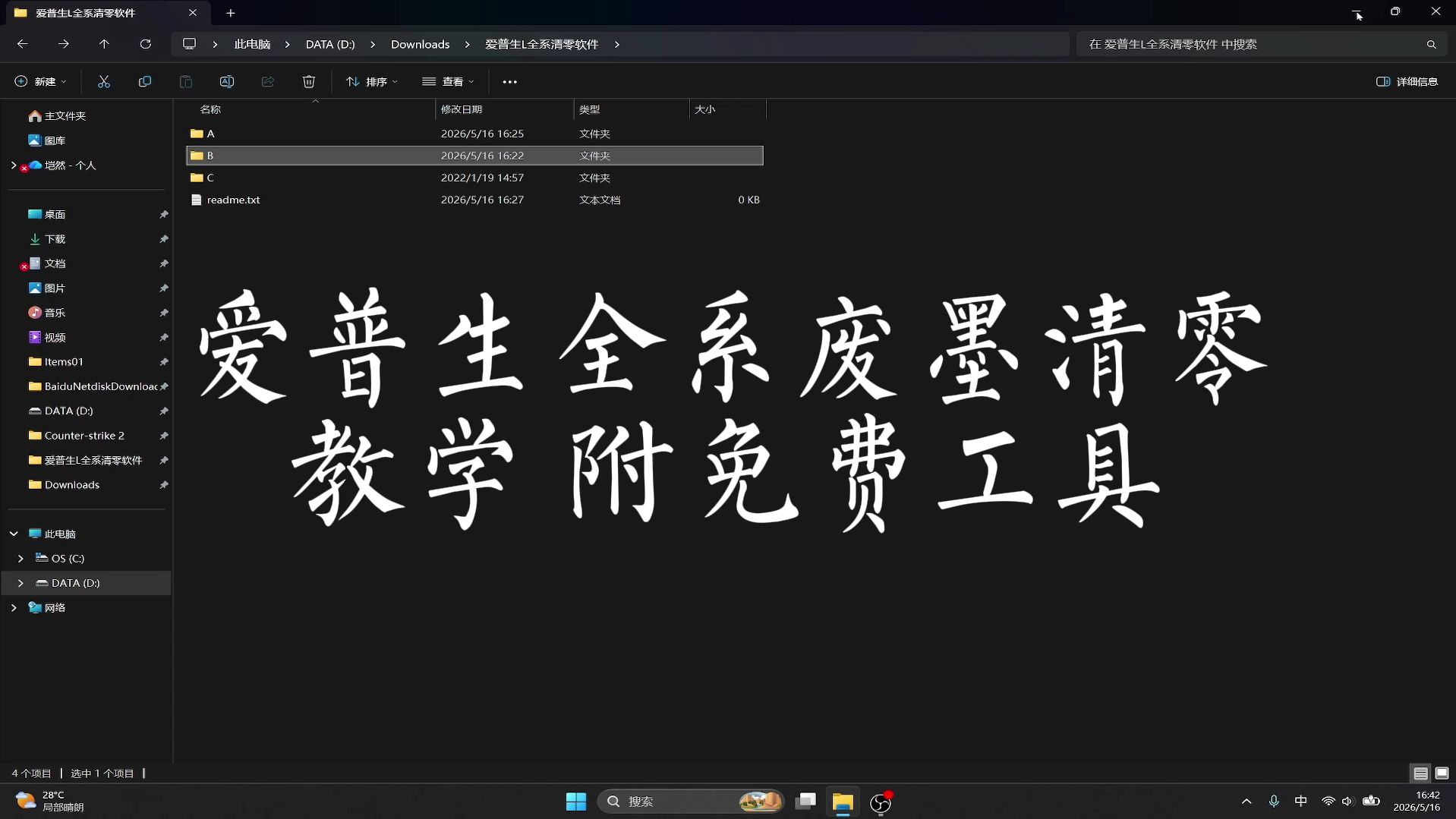Open the Sort dropdown menu
The width and height of the screenshot is (1456, 819).
click(x=372, y=81)
